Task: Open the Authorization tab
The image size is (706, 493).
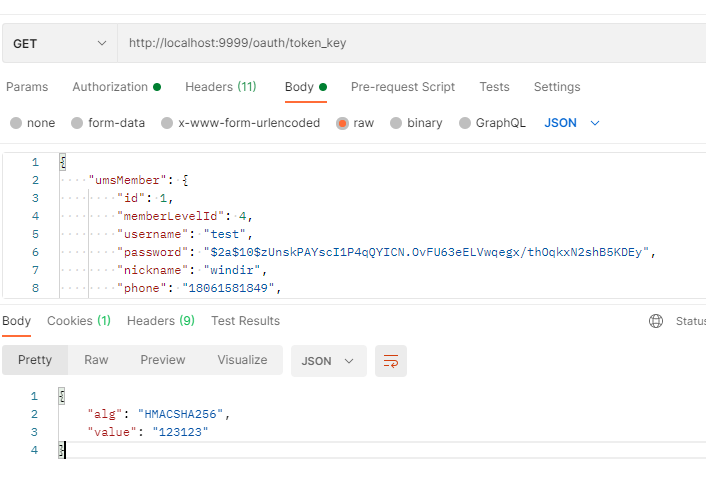Action: (x=117, y=87)
